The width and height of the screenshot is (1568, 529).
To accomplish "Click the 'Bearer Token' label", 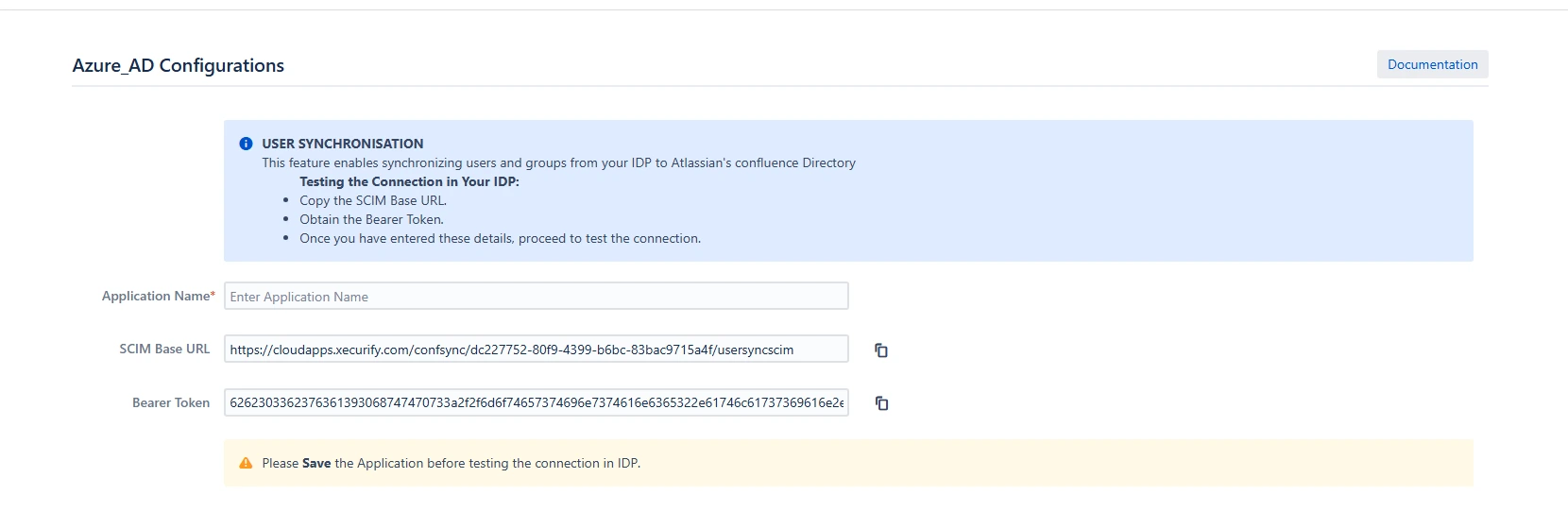I will [171, 402].
